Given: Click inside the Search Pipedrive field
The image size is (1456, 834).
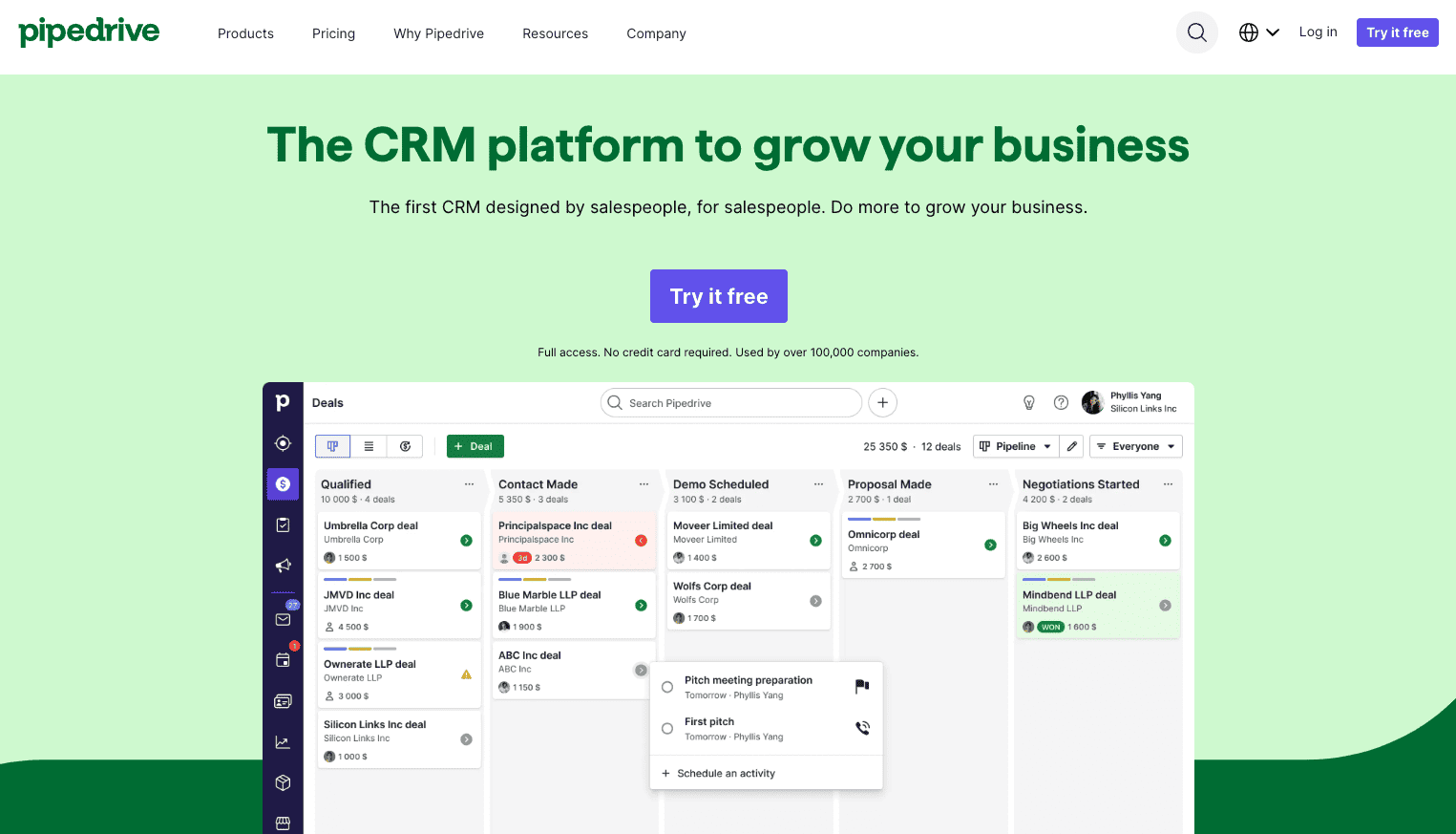Looking at the screenshot, I should (730, 402).
